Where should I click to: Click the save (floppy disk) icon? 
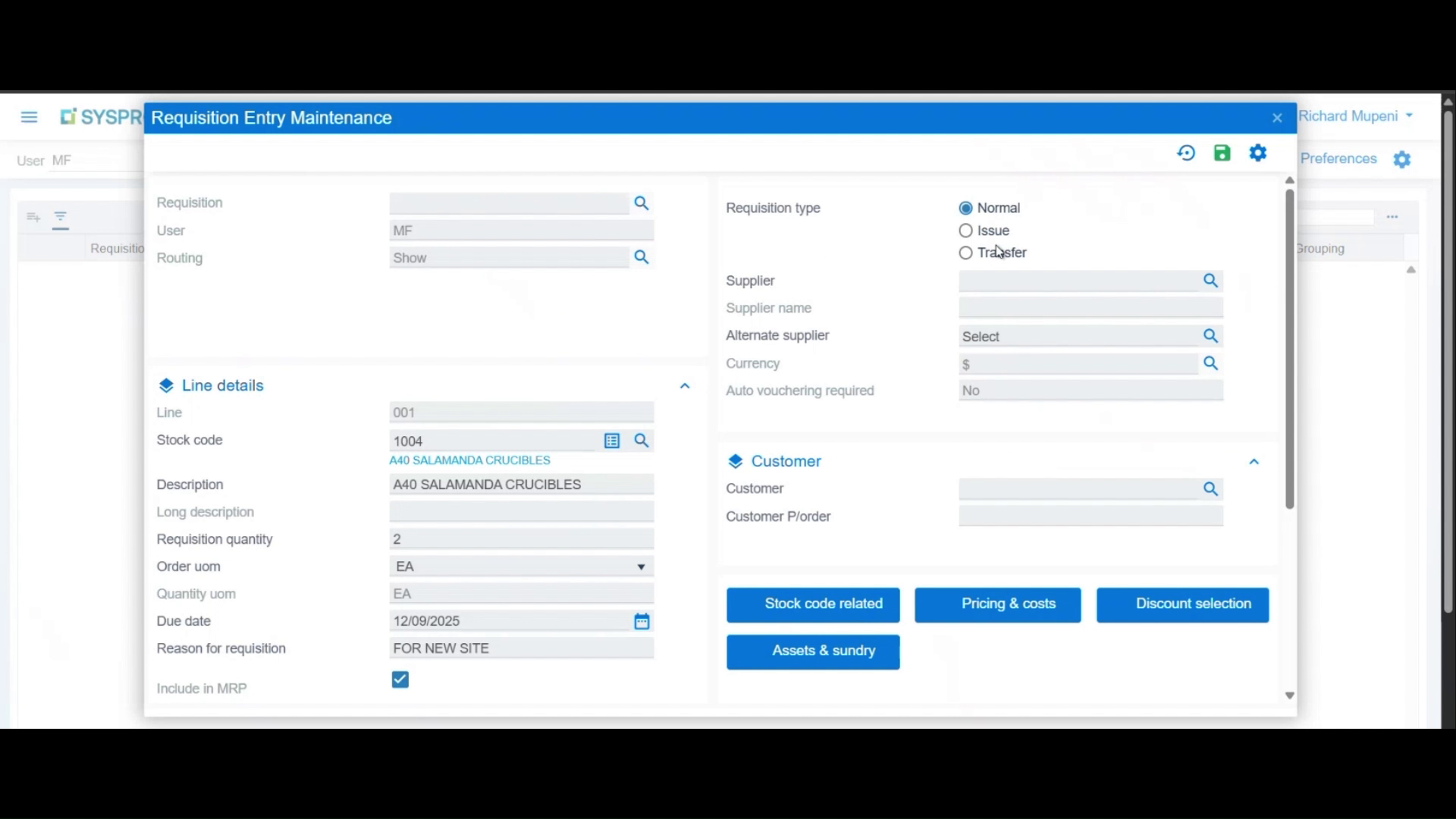click(x=1222, y=152)
